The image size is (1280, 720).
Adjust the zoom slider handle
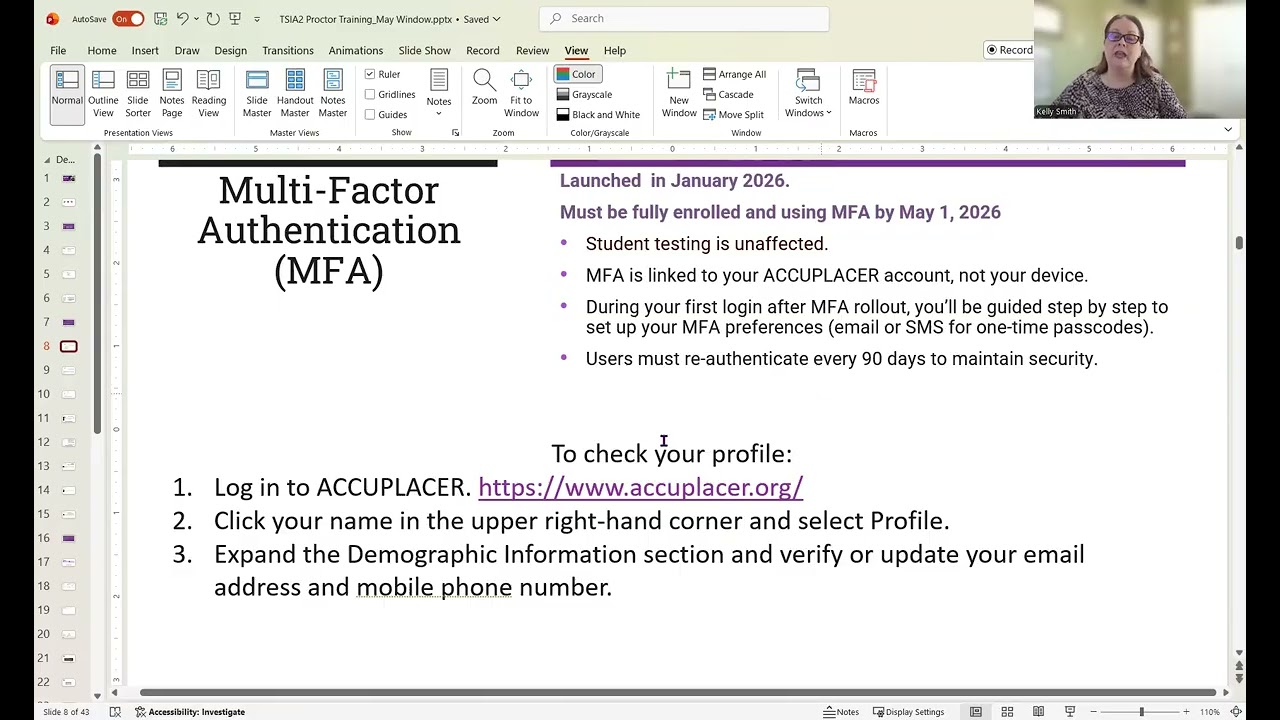pos(1141,712)
